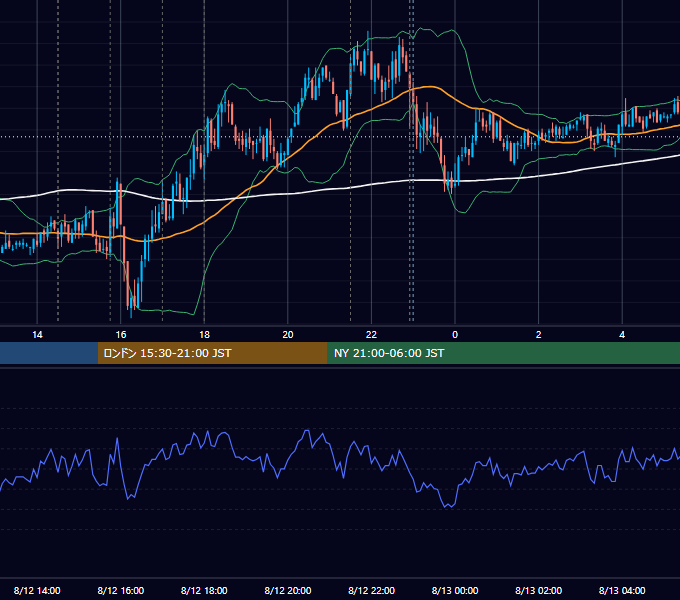Click hour label 2 on price chart axis
Viewport: 680px width, 600px height.
(539, 335)
